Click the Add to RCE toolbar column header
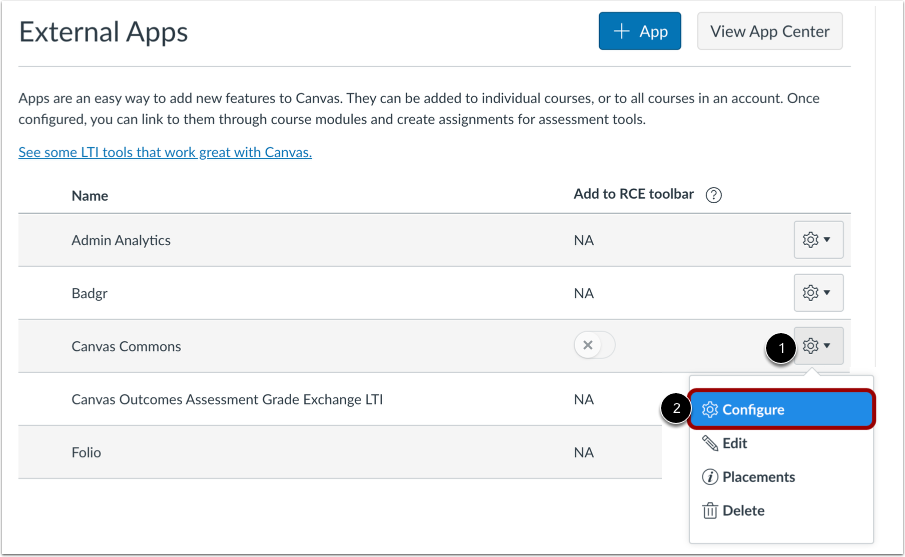The height and width of the screenshot is (557, 905). (x=634, y=194)
